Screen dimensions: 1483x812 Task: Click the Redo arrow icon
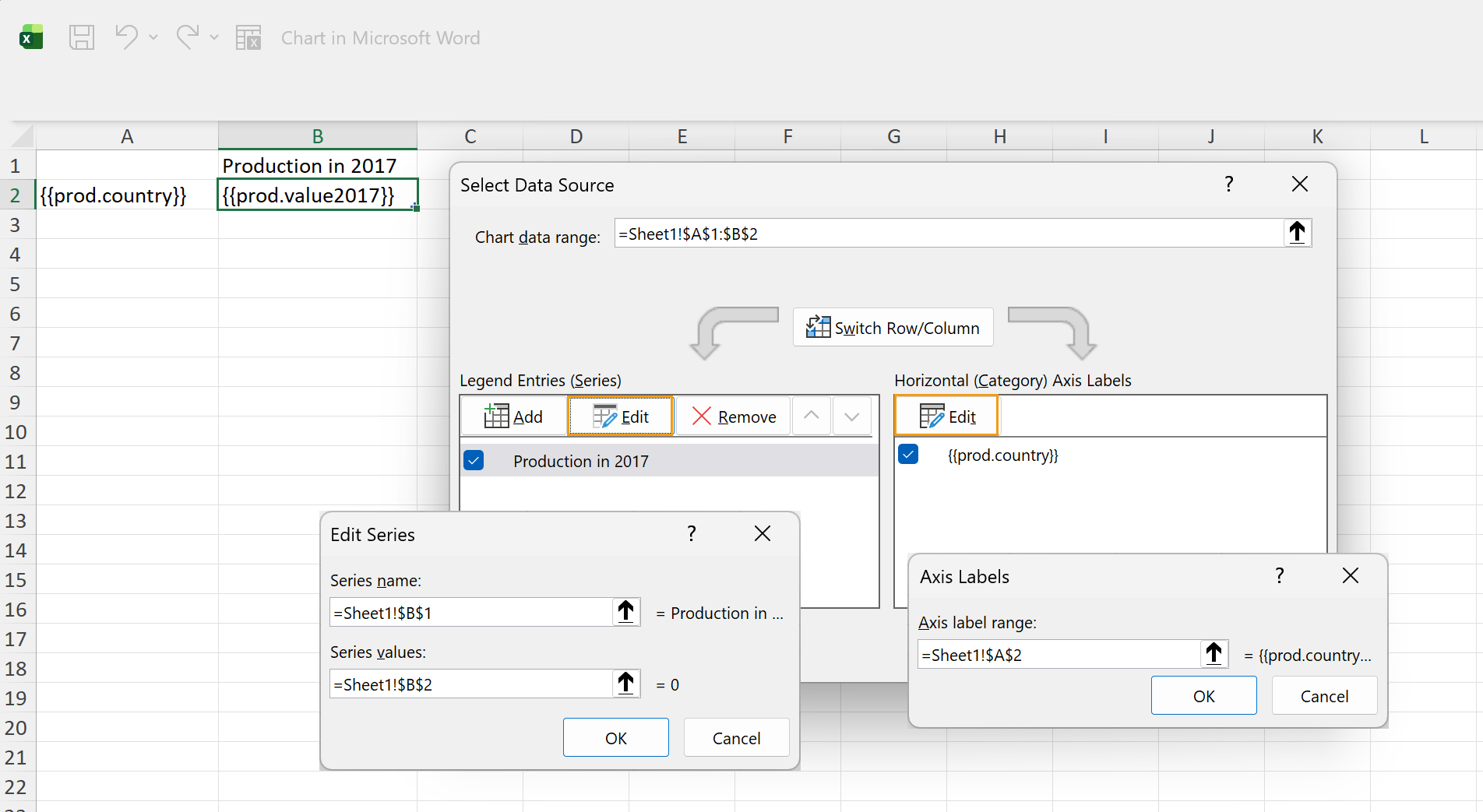[187, 37]
